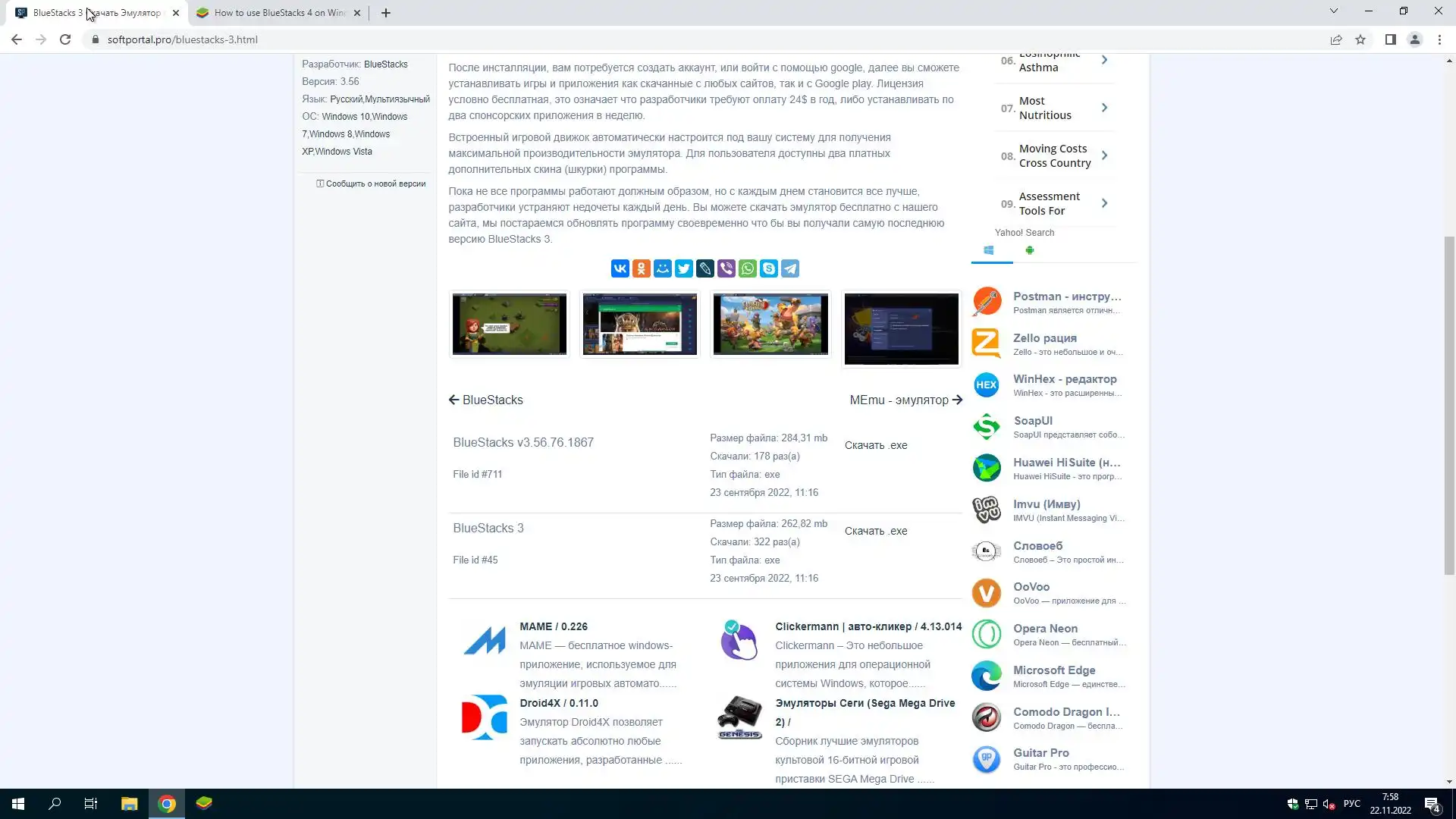
Task: Open the Clash of Clans banner screenshot thumbnail
Action: [x=770, y=325]
